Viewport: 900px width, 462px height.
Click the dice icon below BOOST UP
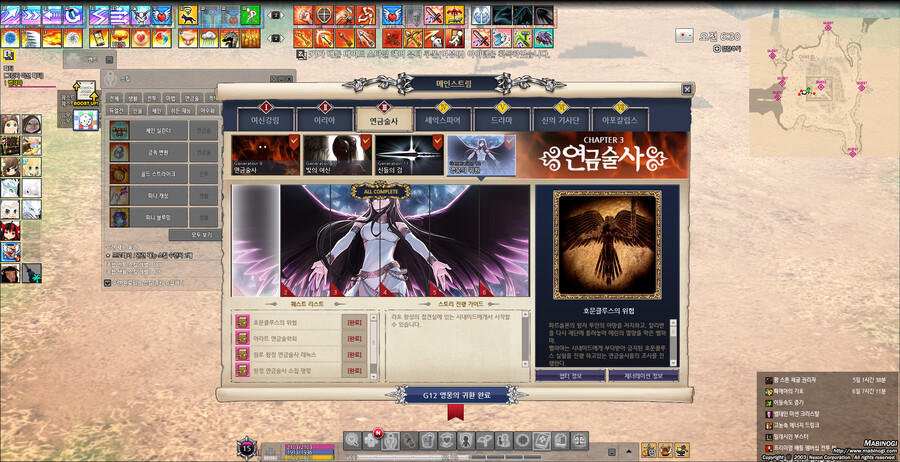coord(86,121)
